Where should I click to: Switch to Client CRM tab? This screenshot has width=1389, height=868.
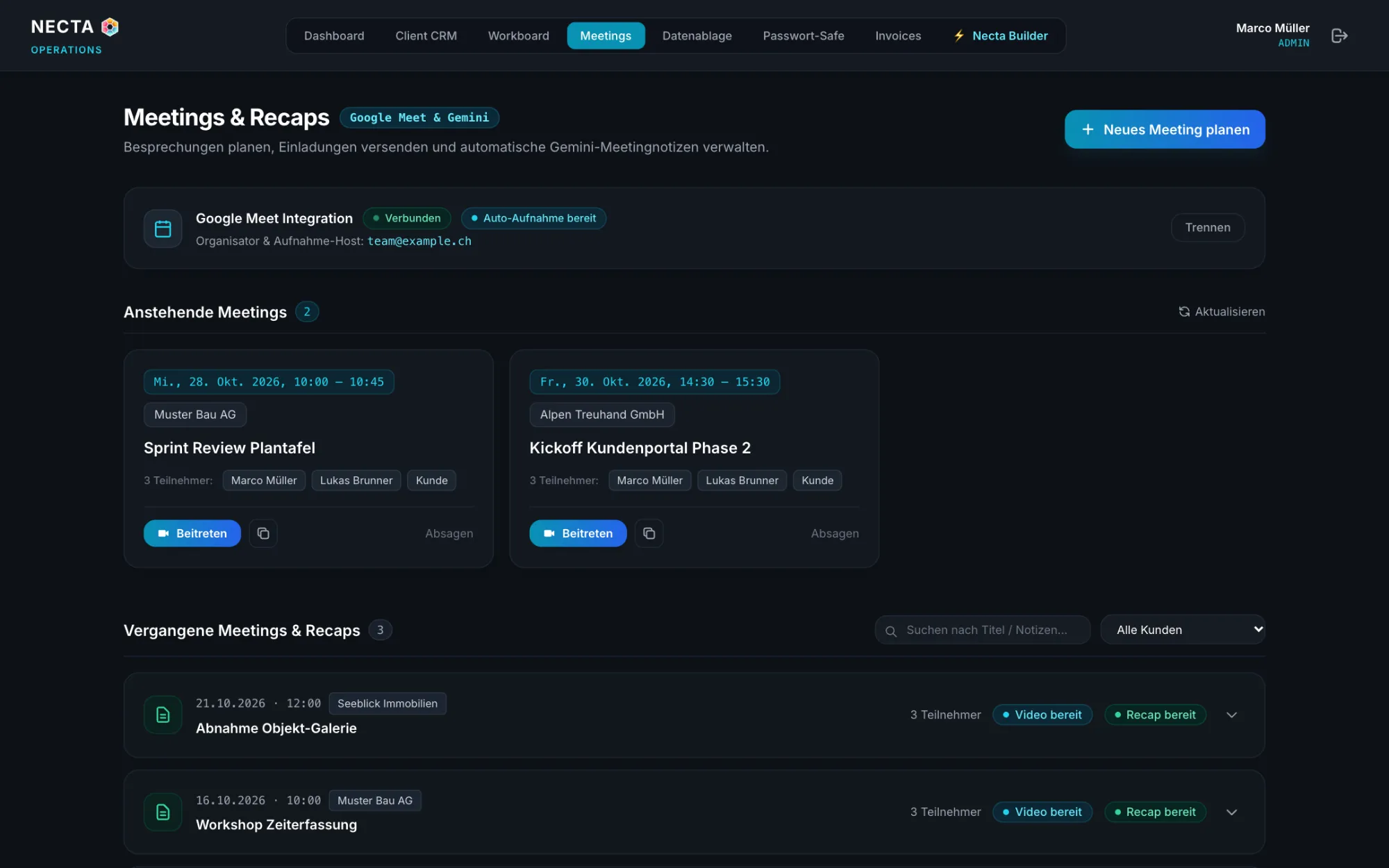coord(426,35)
